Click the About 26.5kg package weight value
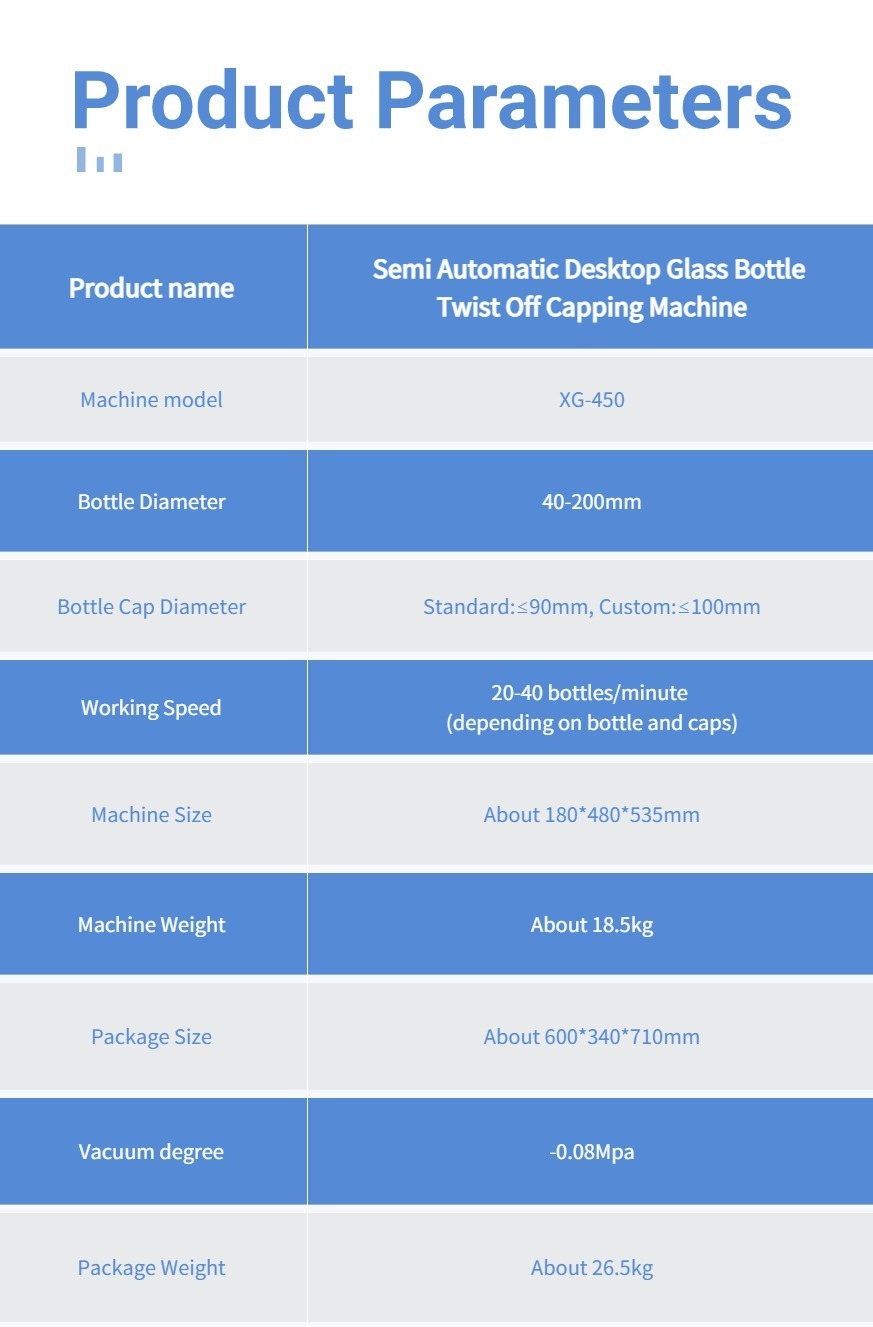873x1327 pixels. point(591,1268)
